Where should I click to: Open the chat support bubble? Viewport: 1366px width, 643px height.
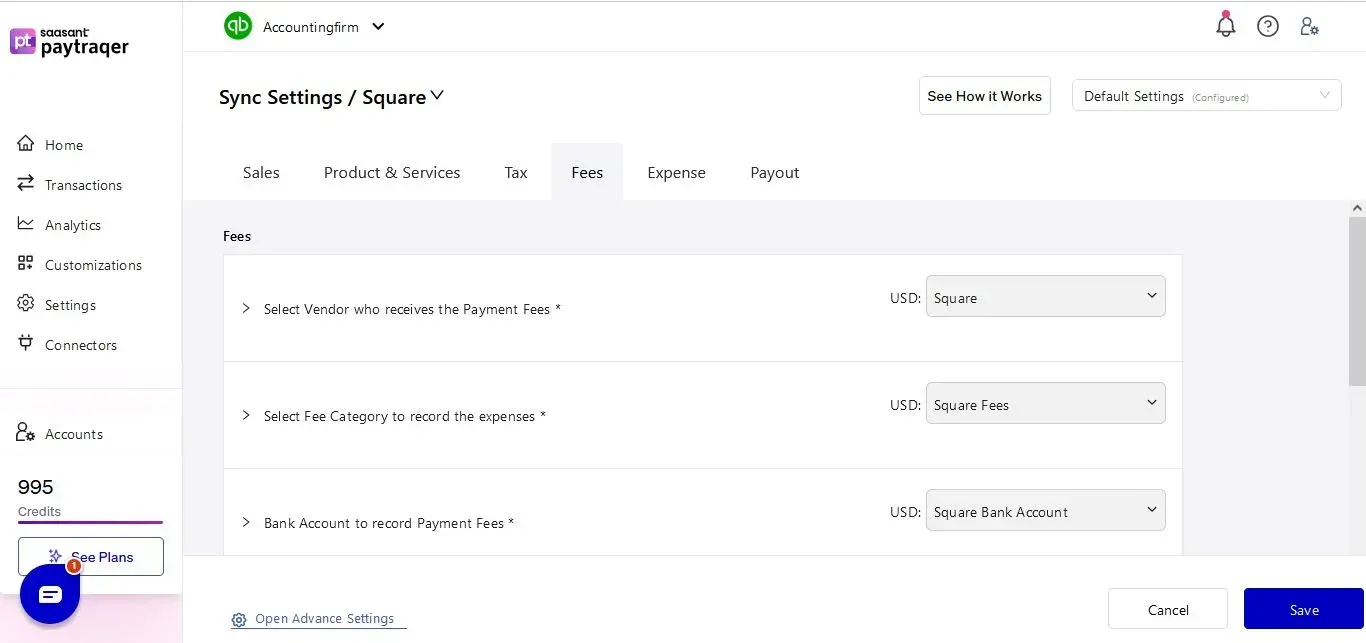coord(50,594)
